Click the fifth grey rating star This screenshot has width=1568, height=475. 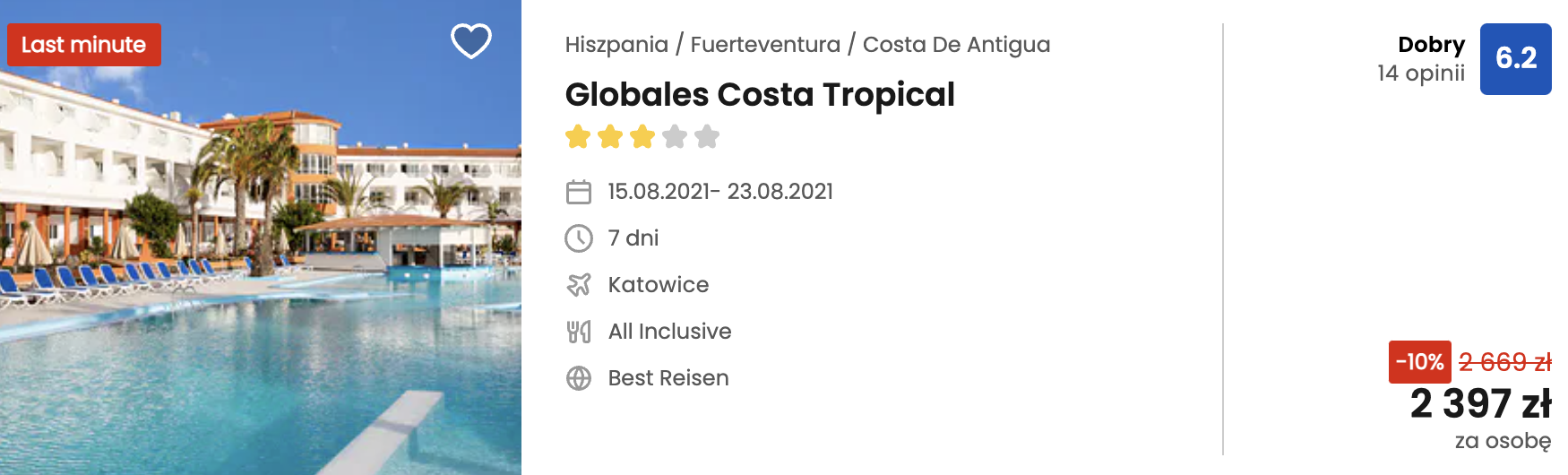(x=707, y=136)
